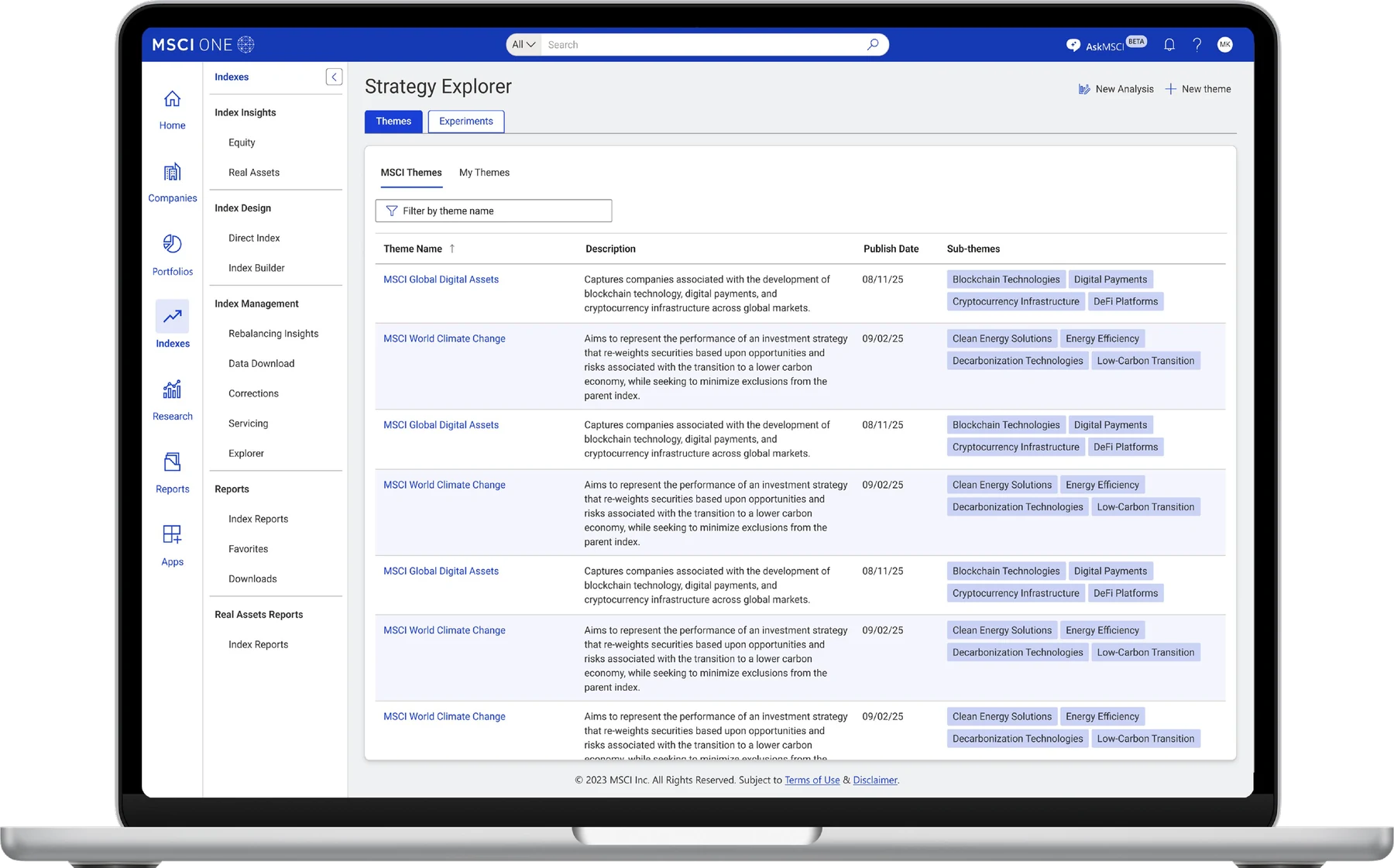Switch to the Experiments tab
The width and height of the screenshot is (1394, 868).
(466, 122)
